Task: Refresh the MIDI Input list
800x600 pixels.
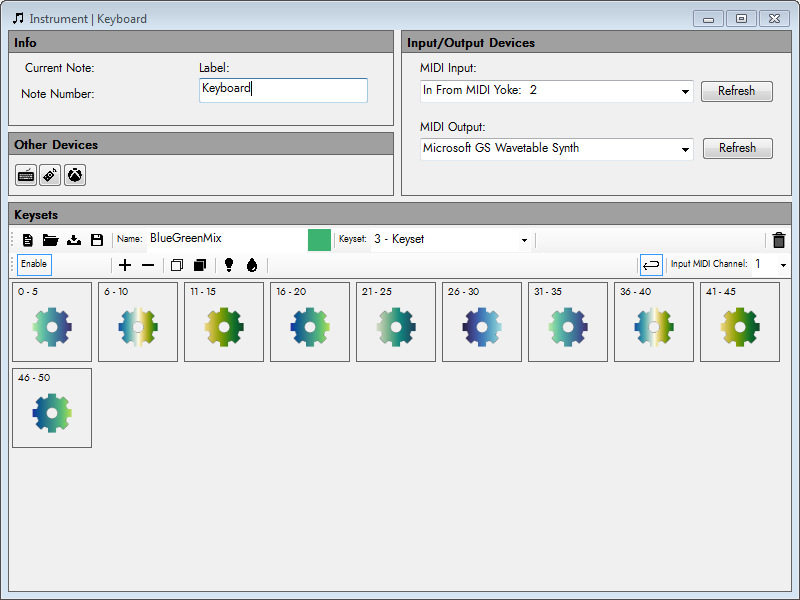Action: tap(736, 91)
